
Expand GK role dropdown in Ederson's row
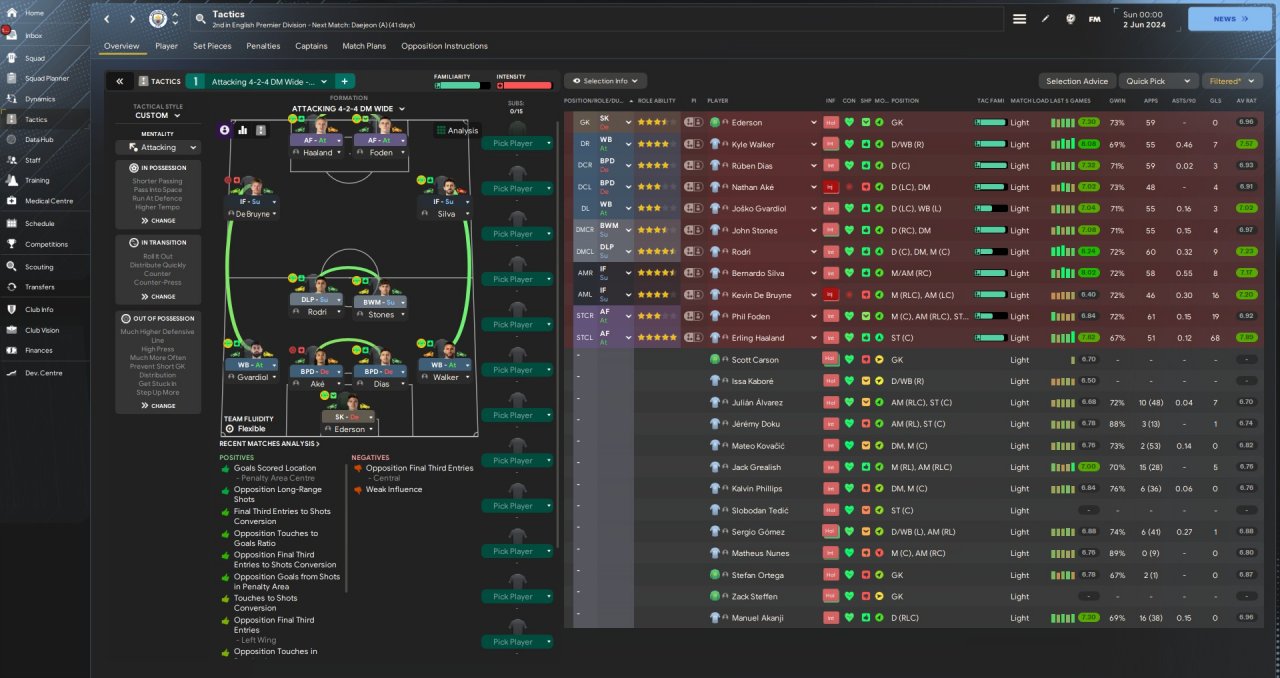pos(628,122)
